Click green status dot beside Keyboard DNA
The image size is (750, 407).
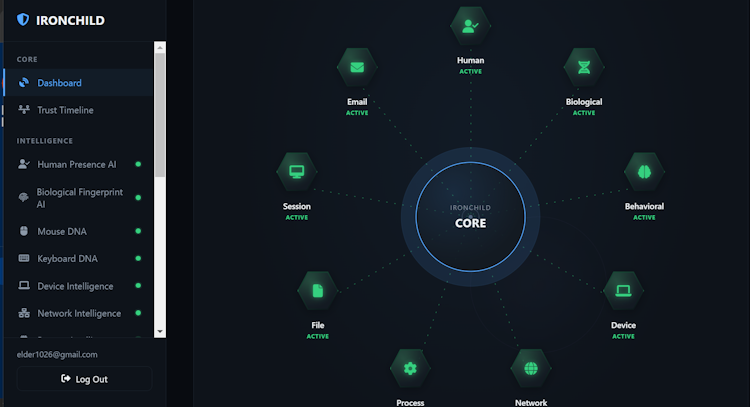[138, 258]
